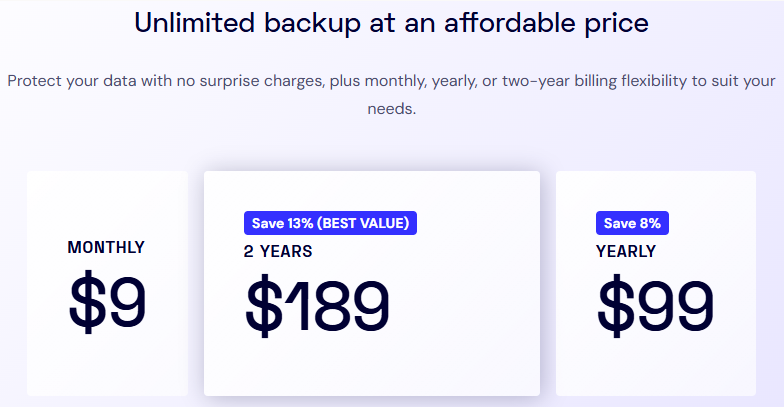Click "Protect your data" in the subtitle

(72, 81)
